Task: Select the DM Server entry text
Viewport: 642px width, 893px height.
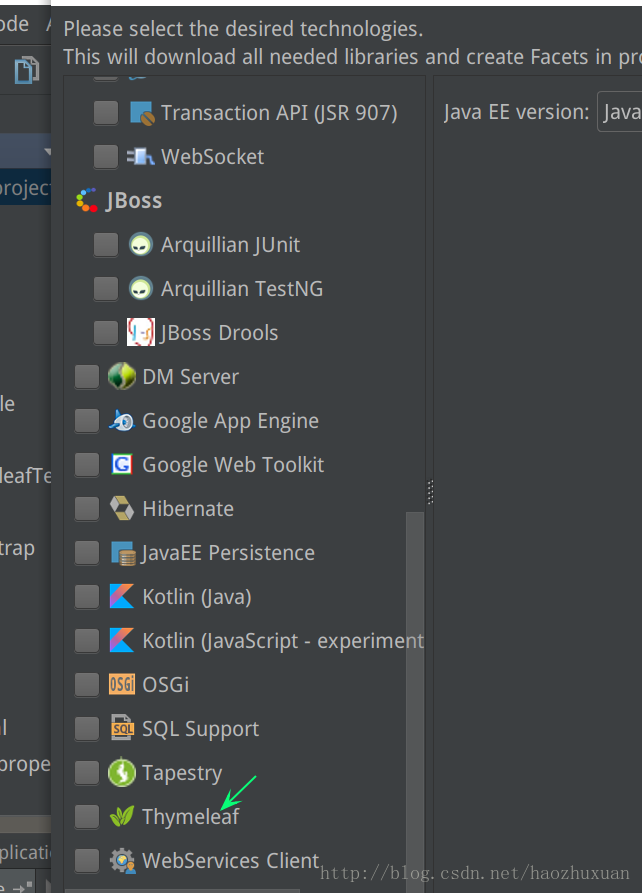Action: pos(190,376)
